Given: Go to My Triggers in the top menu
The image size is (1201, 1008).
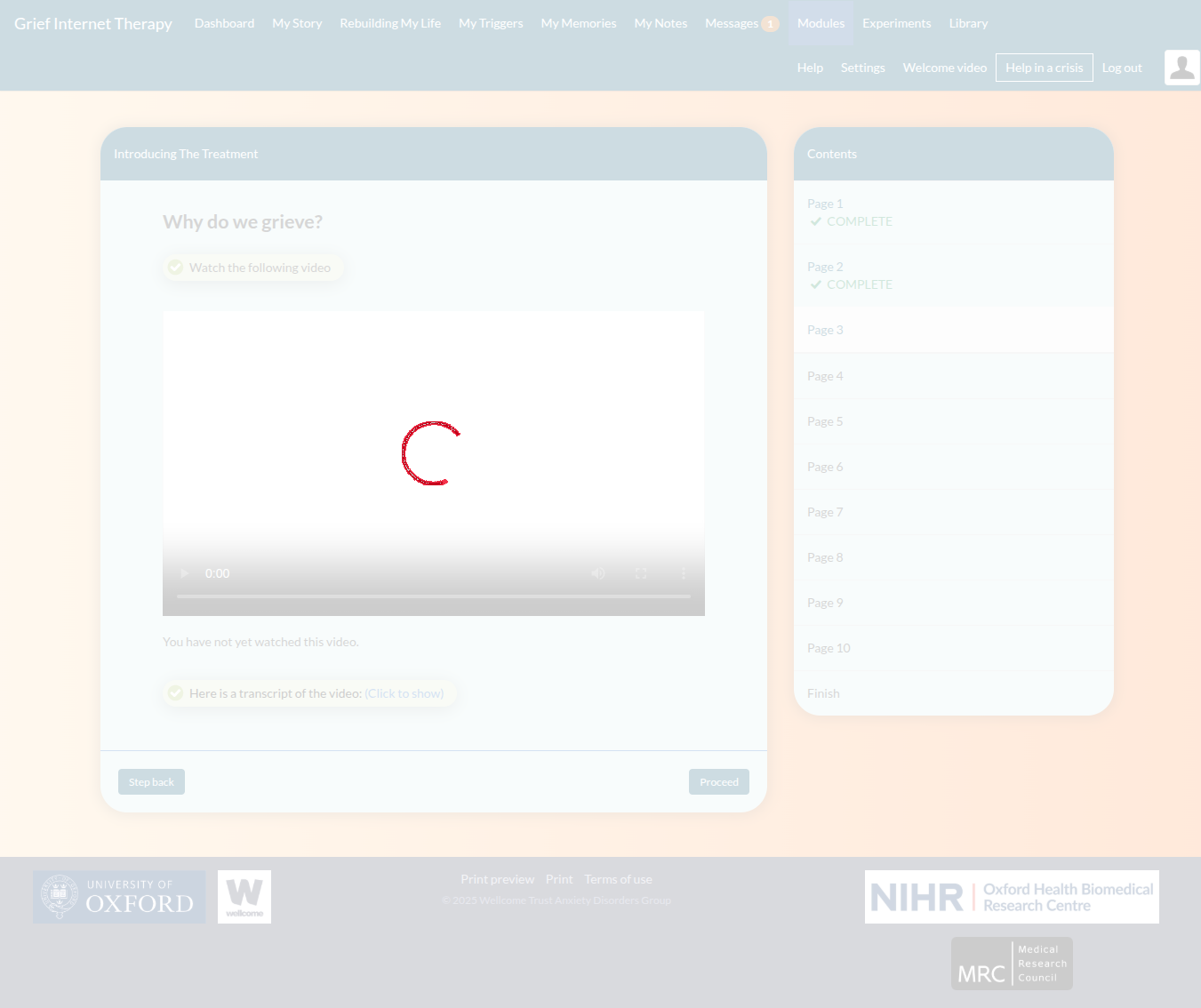Looking at the screenshot, I should point(491,23).
